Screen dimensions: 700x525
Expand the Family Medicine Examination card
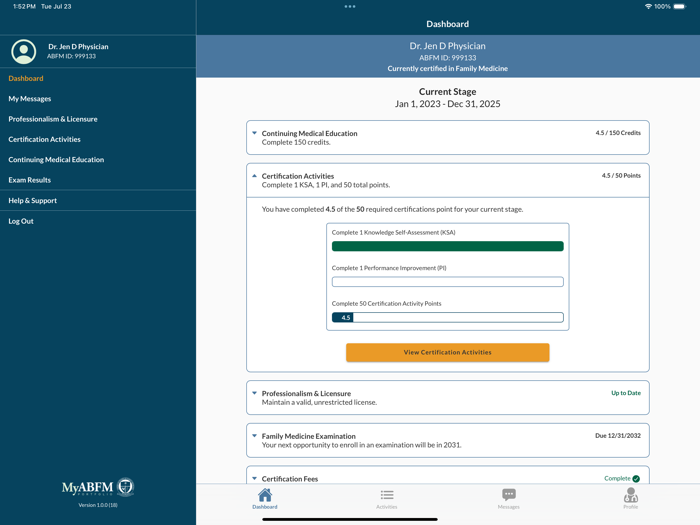point(447,440)
